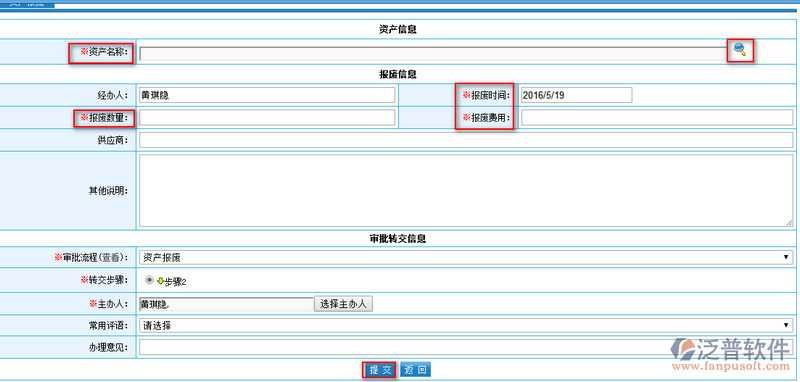Click the 主办人 name text field
The image size is (800, 382).
pos(226,304)
